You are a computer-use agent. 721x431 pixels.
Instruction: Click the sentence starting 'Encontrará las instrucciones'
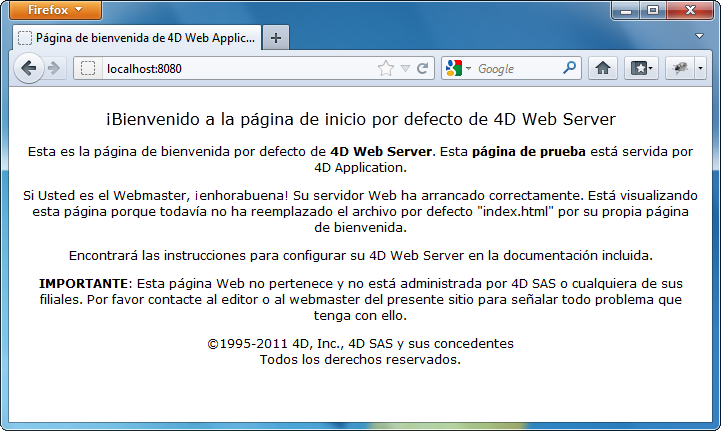[x=360, y=256]
